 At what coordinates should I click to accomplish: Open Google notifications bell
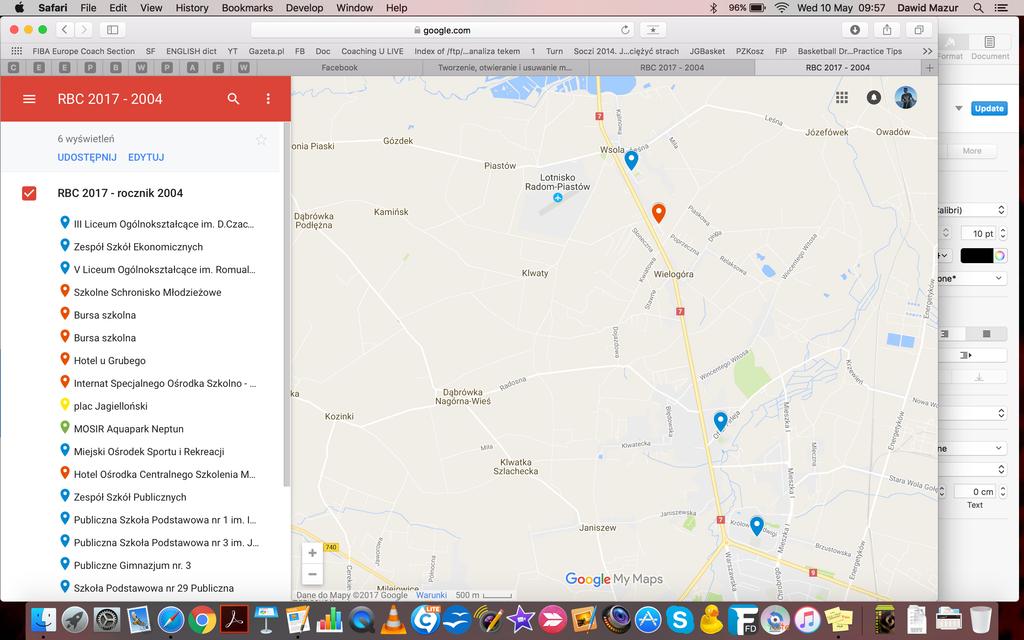(x=873, y=97)
